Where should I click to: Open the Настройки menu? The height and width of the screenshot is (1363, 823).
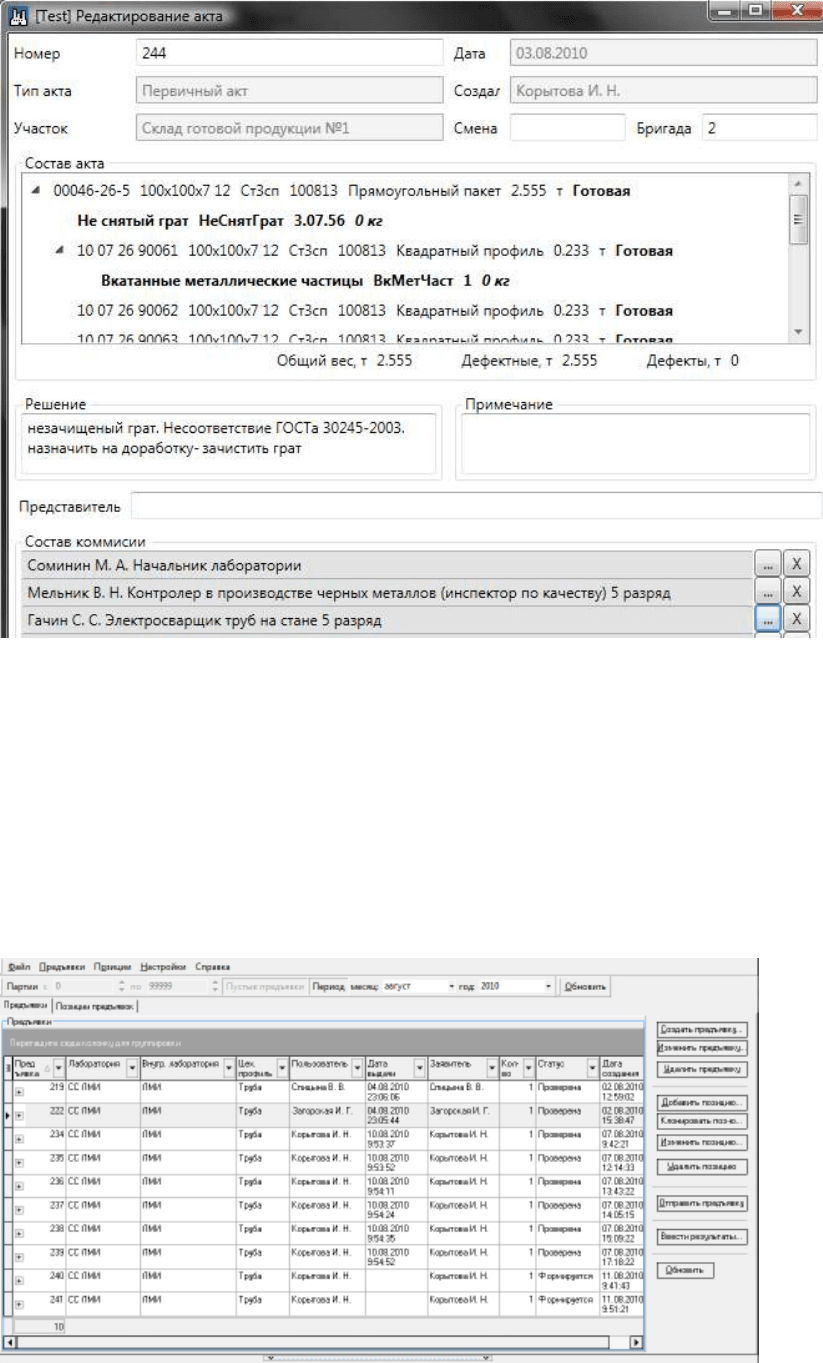click(163, 967)
